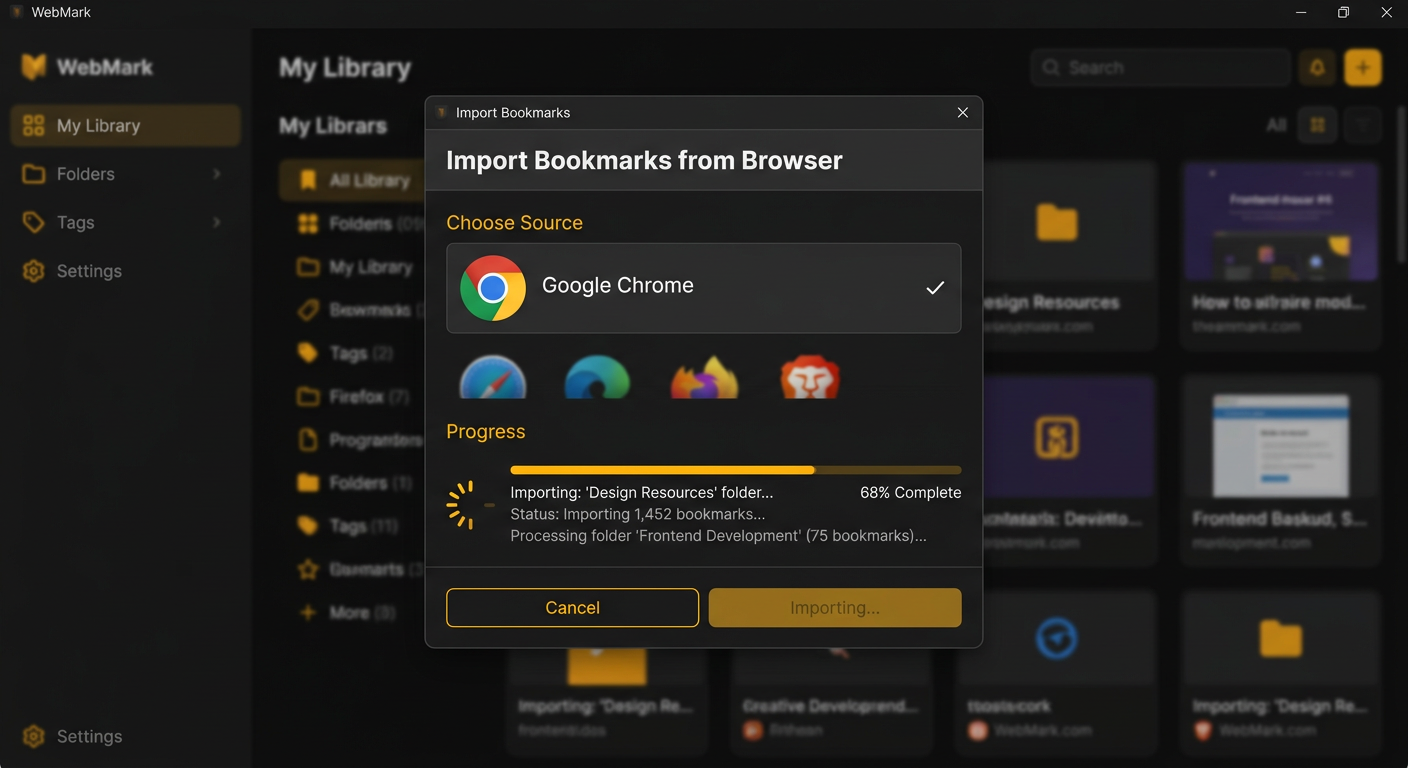Viewport: 1408px width, 768px height.
Task: Toggle the checkmark on Google Chrome row
Action: click(x=935, y=288)
